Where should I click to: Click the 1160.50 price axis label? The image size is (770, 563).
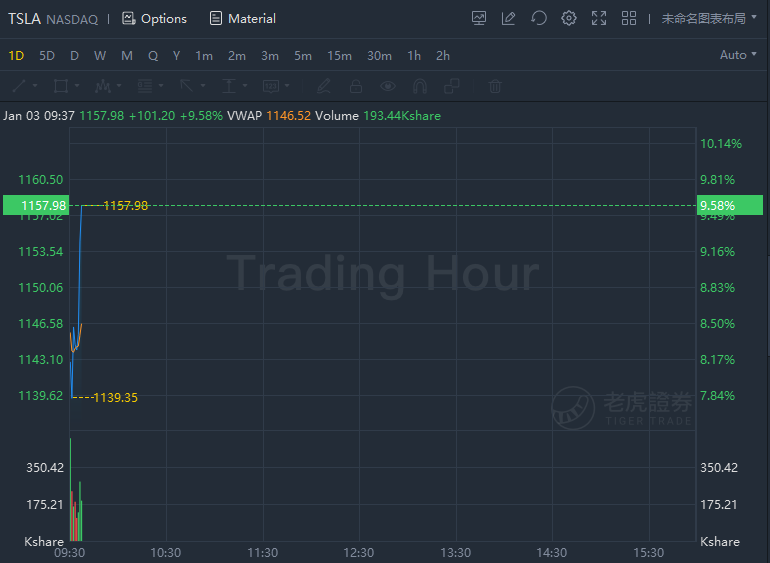41,180
